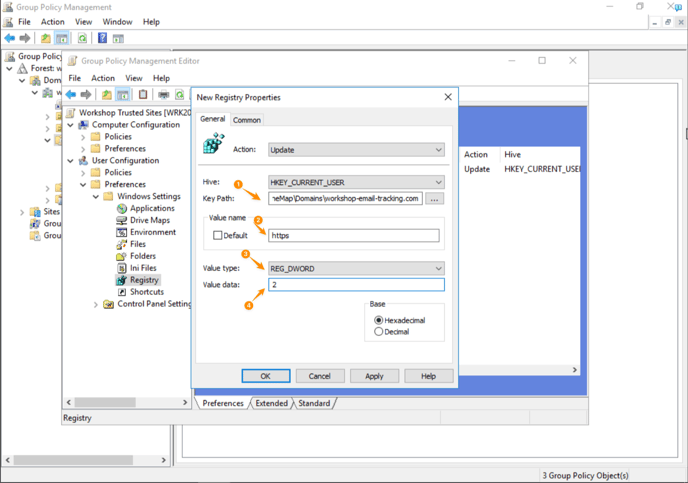
Task: Click the Help button in the dialog
Action: pos(428,376)
